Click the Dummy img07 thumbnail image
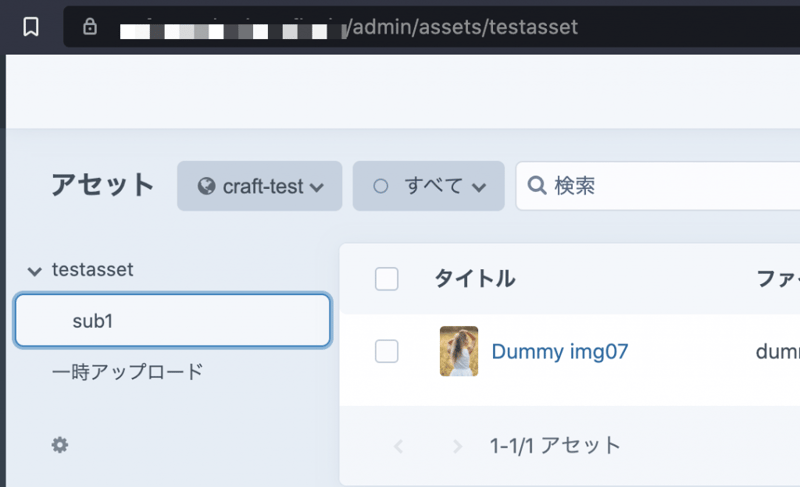This screenshot has height=487, width=800. tap(459, 351)
